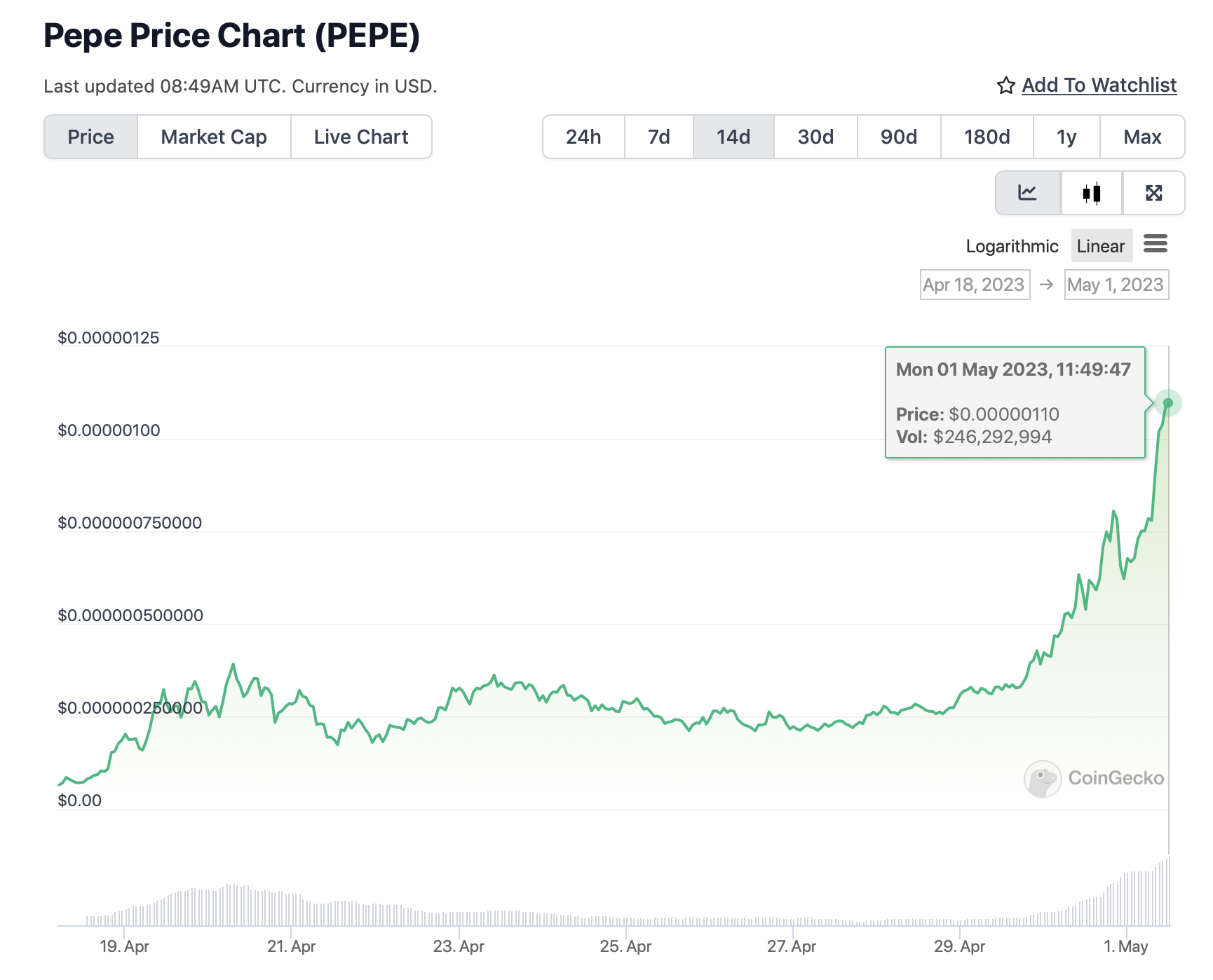This screenshot has height=980, width=1213.
Task: Click the star watchlist icon
Action: [x=1006, y=86]
